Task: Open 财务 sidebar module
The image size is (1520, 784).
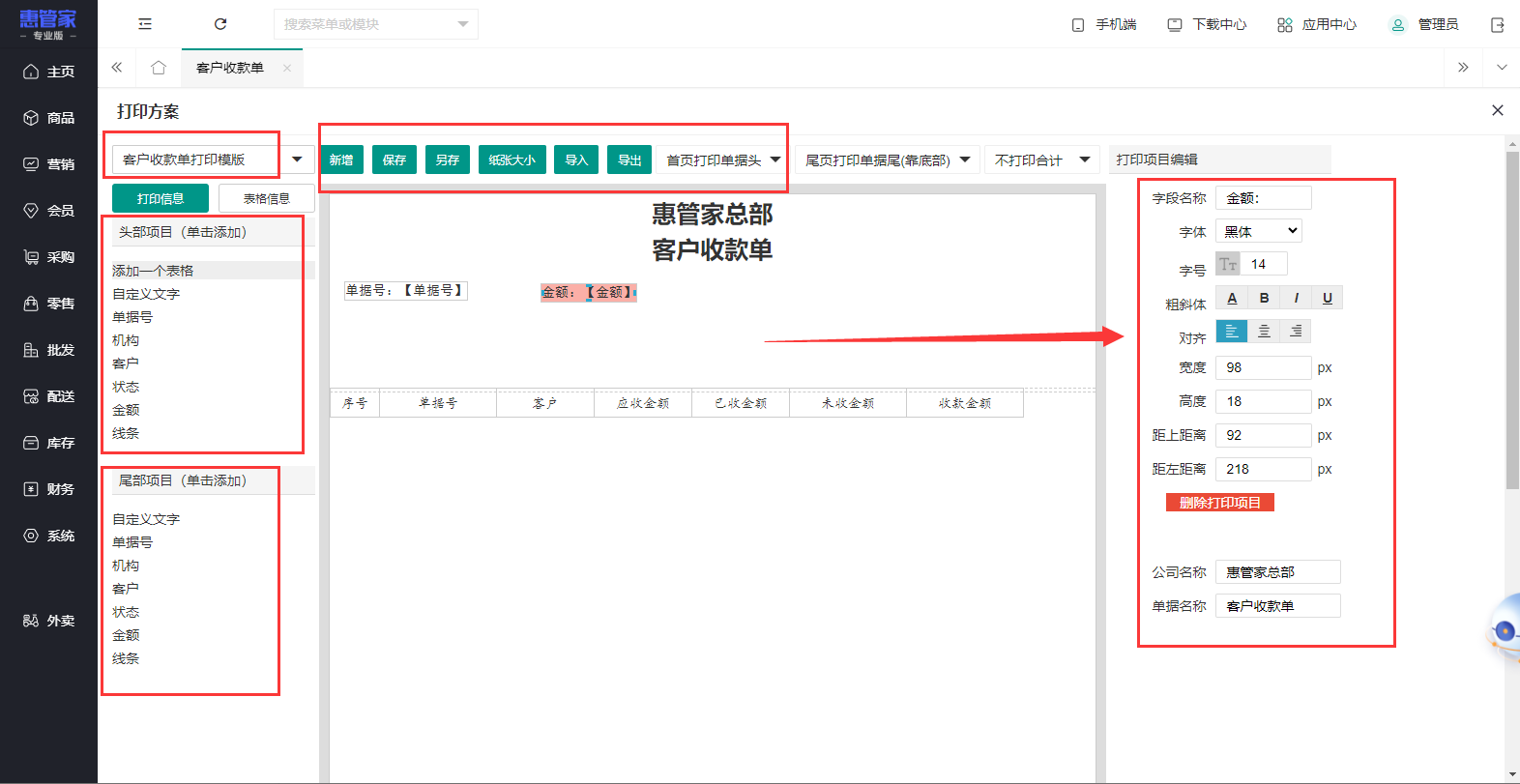Action: click(48, 489)
